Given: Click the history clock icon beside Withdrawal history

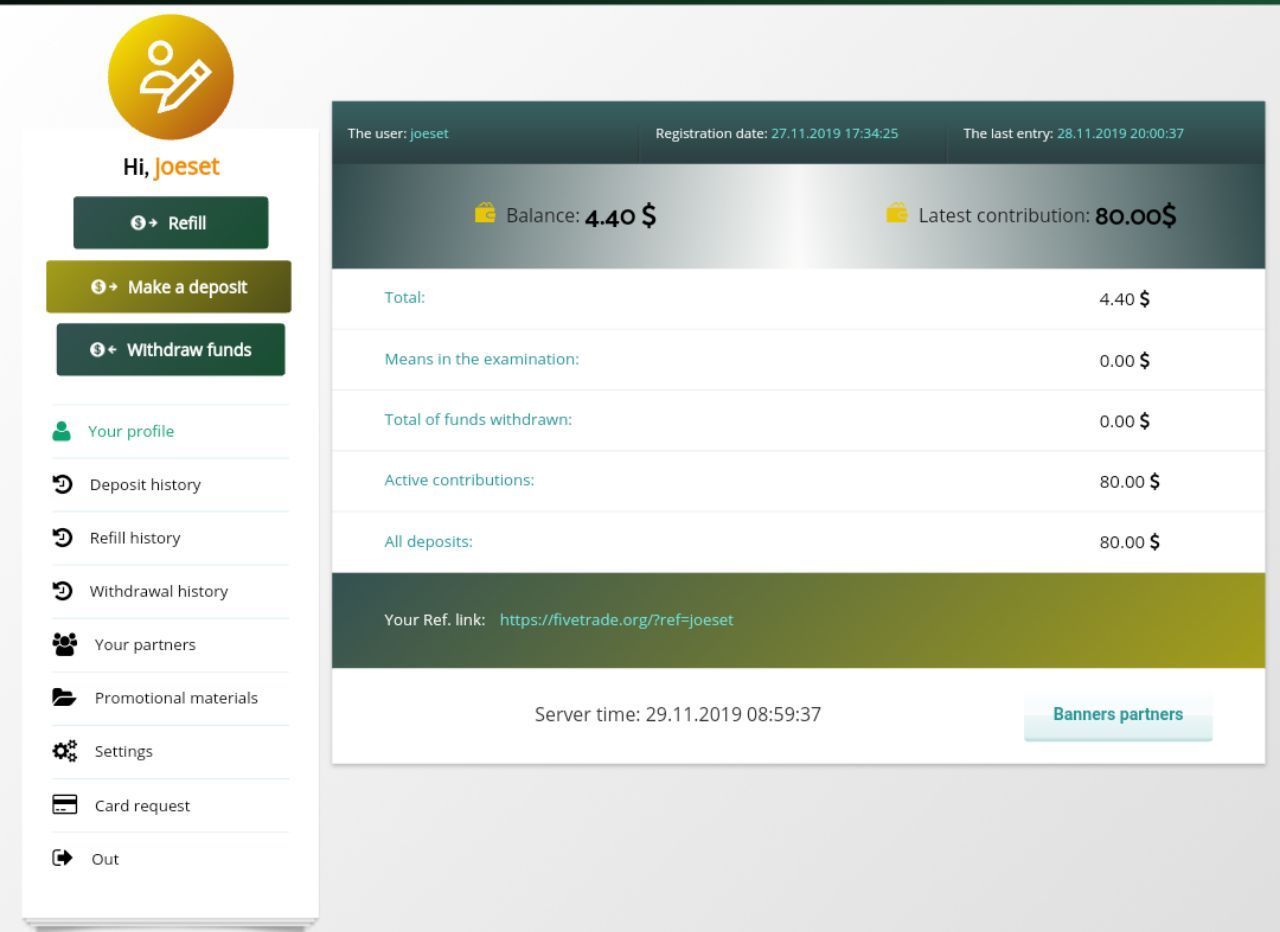Looking at the screenshot, I should tap(62, 591).
